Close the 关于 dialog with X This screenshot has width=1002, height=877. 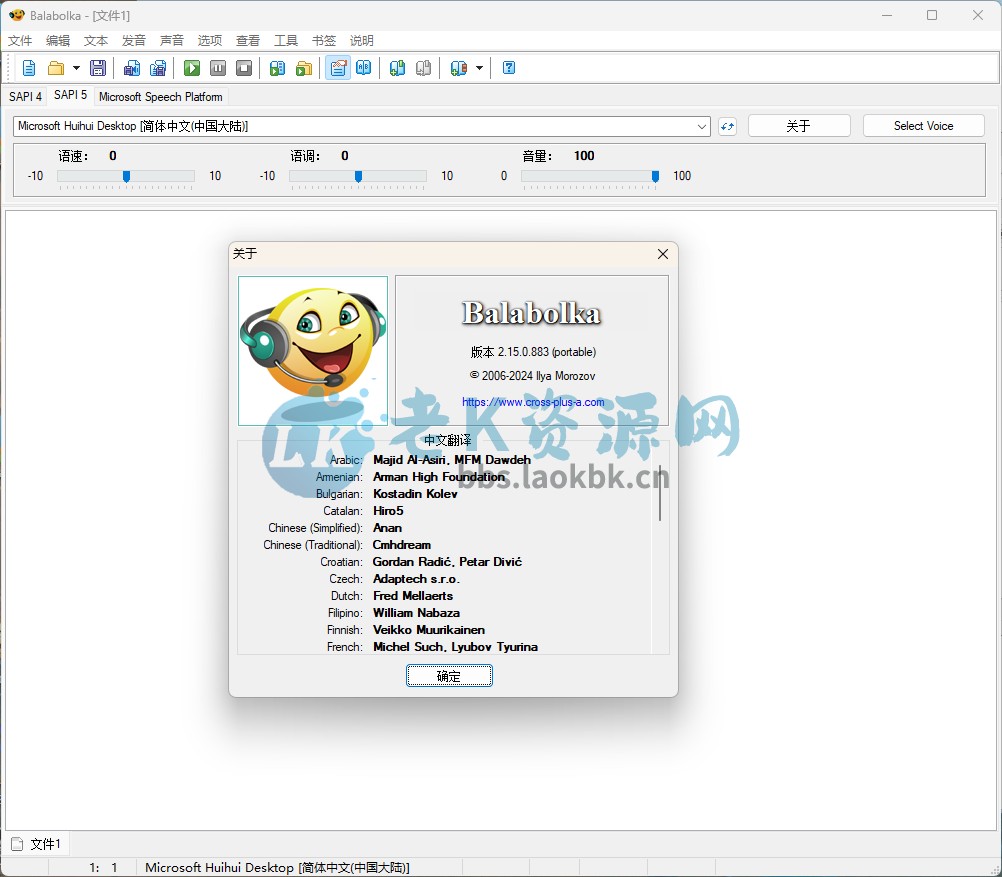point(663,254)
